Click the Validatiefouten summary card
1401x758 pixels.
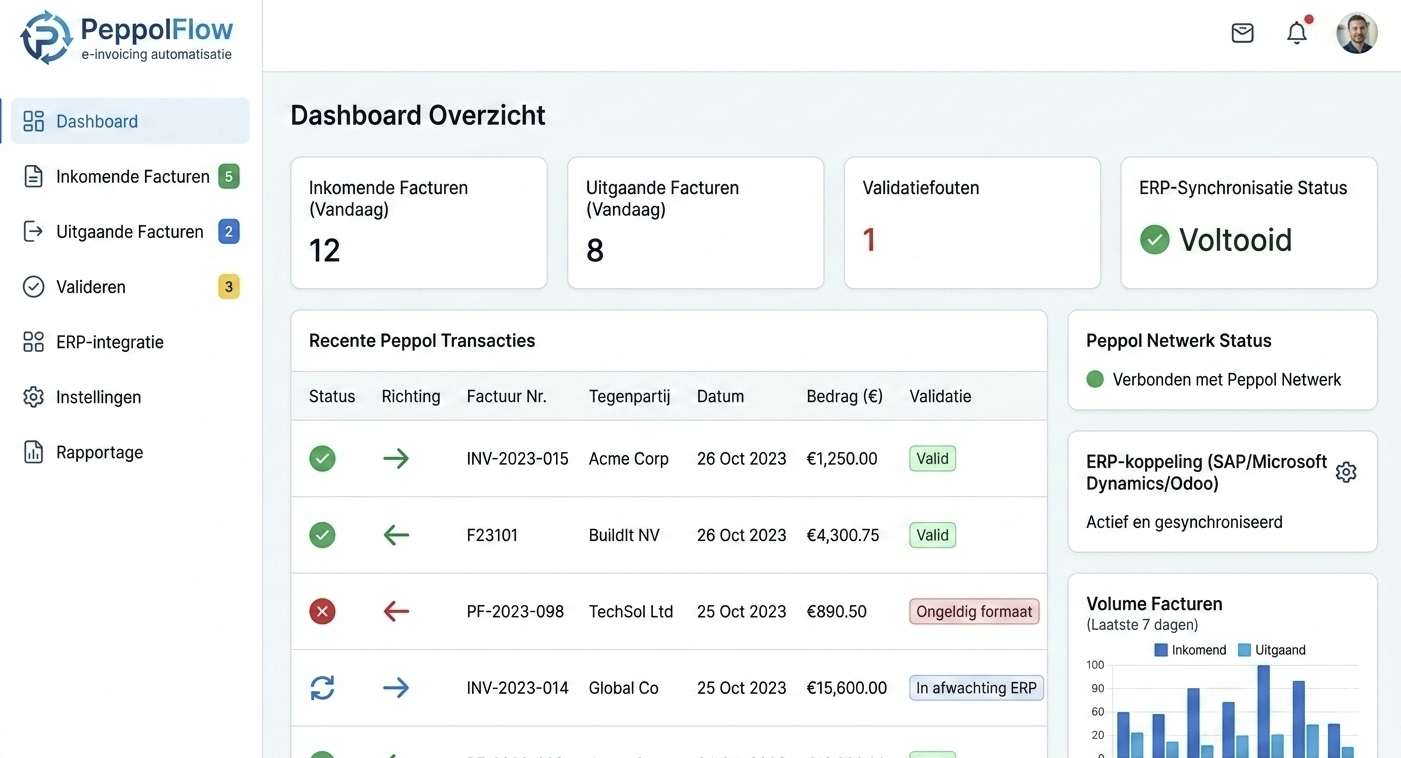[x=972, y=222]
